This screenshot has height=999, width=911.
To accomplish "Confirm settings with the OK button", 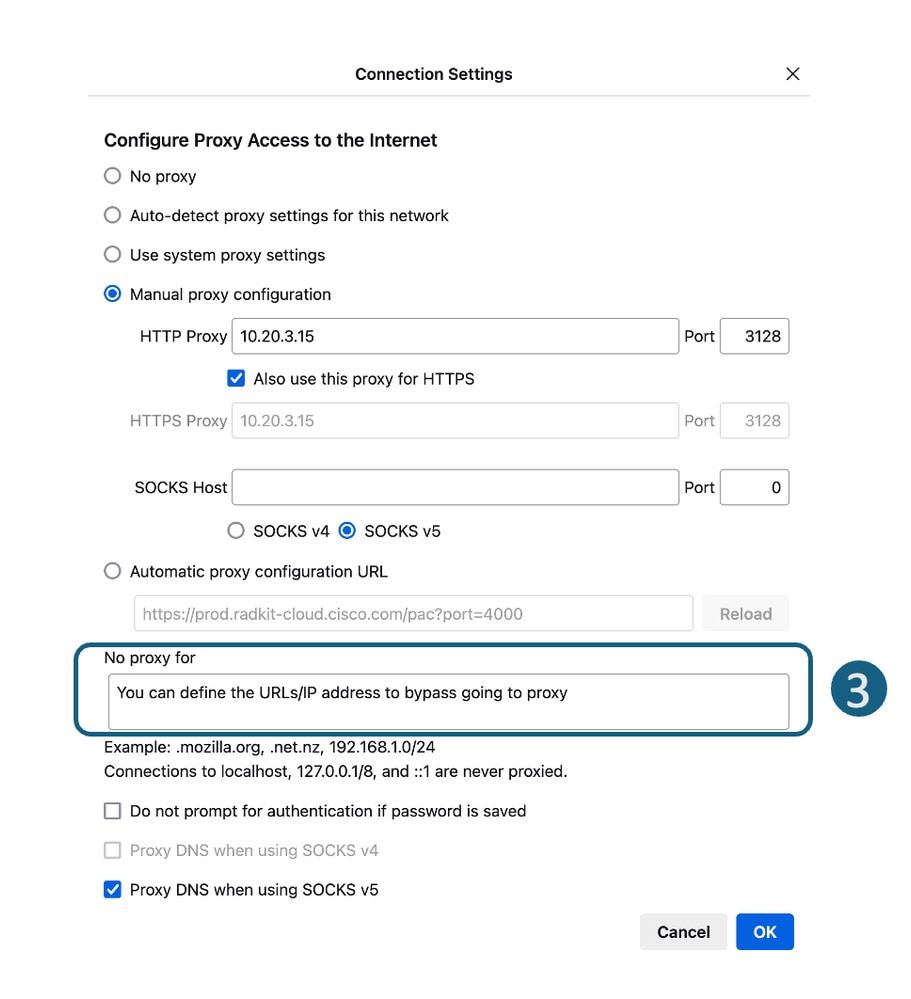I will [x=764, y=932].
